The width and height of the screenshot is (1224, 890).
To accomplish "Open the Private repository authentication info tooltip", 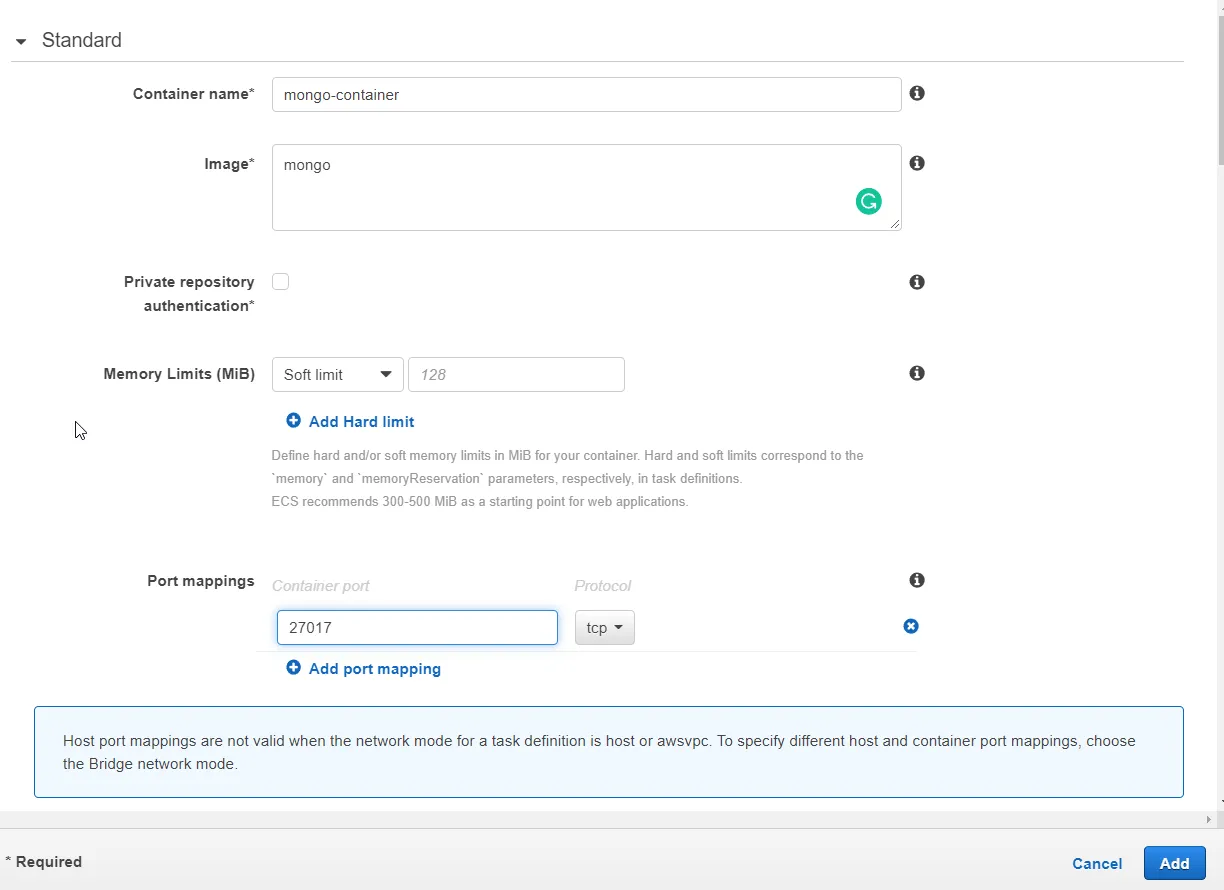I will [x=916, y=282].
